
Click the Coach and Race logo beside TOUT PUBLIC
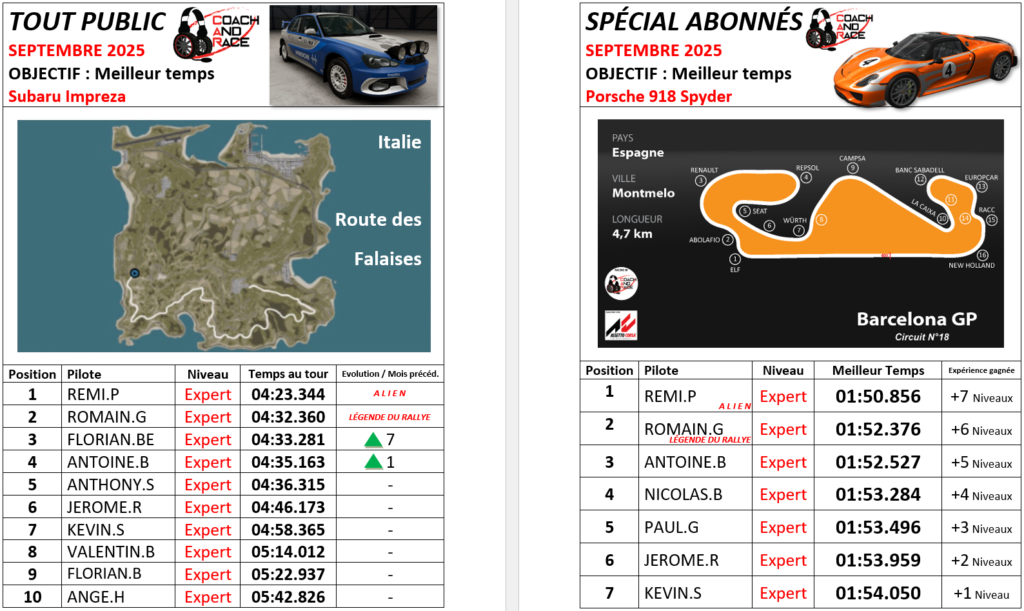pyautogui.click(x=216, y=33)
